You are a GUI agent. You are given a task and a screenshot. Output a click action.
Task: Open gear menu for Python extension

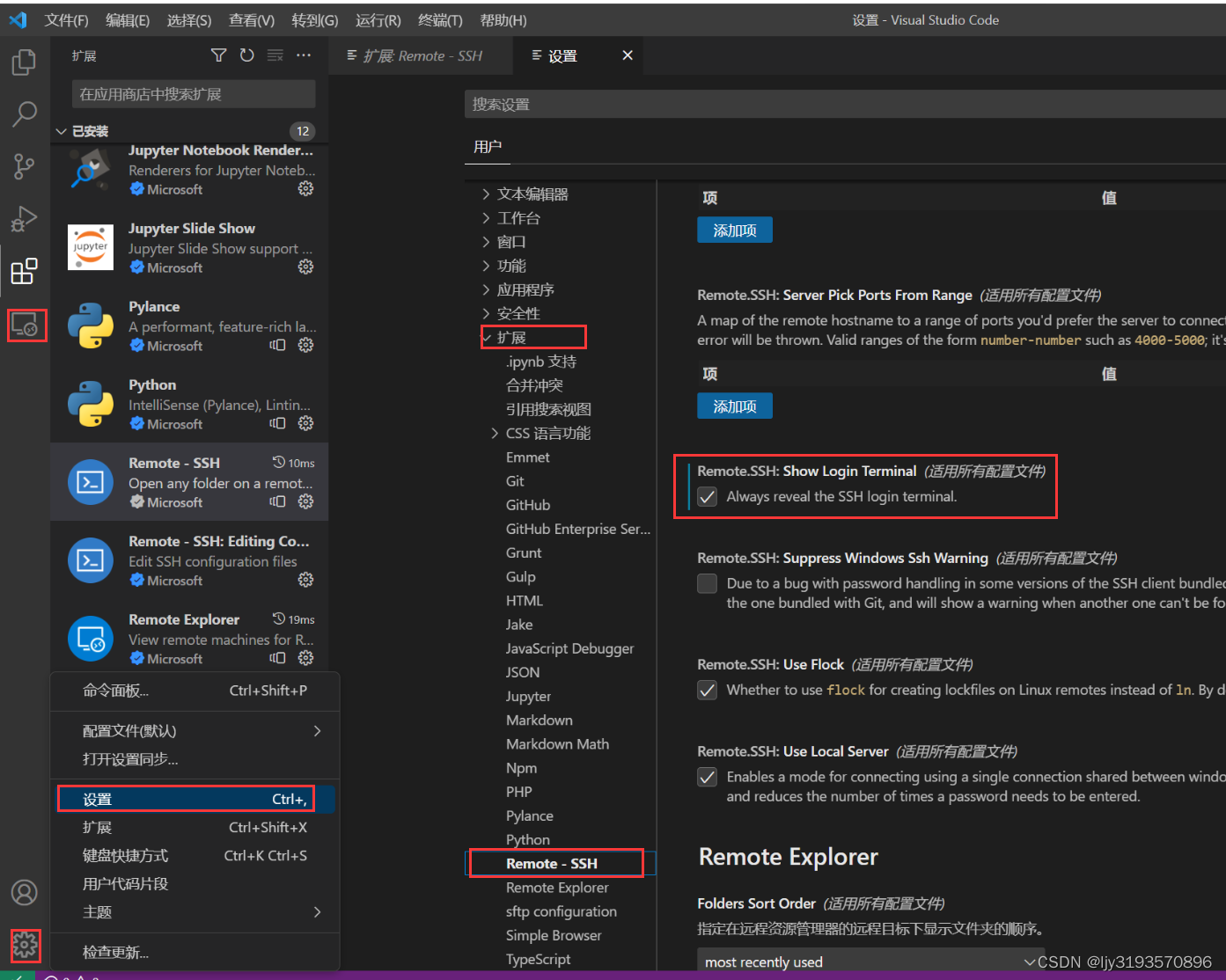(305, 423)
